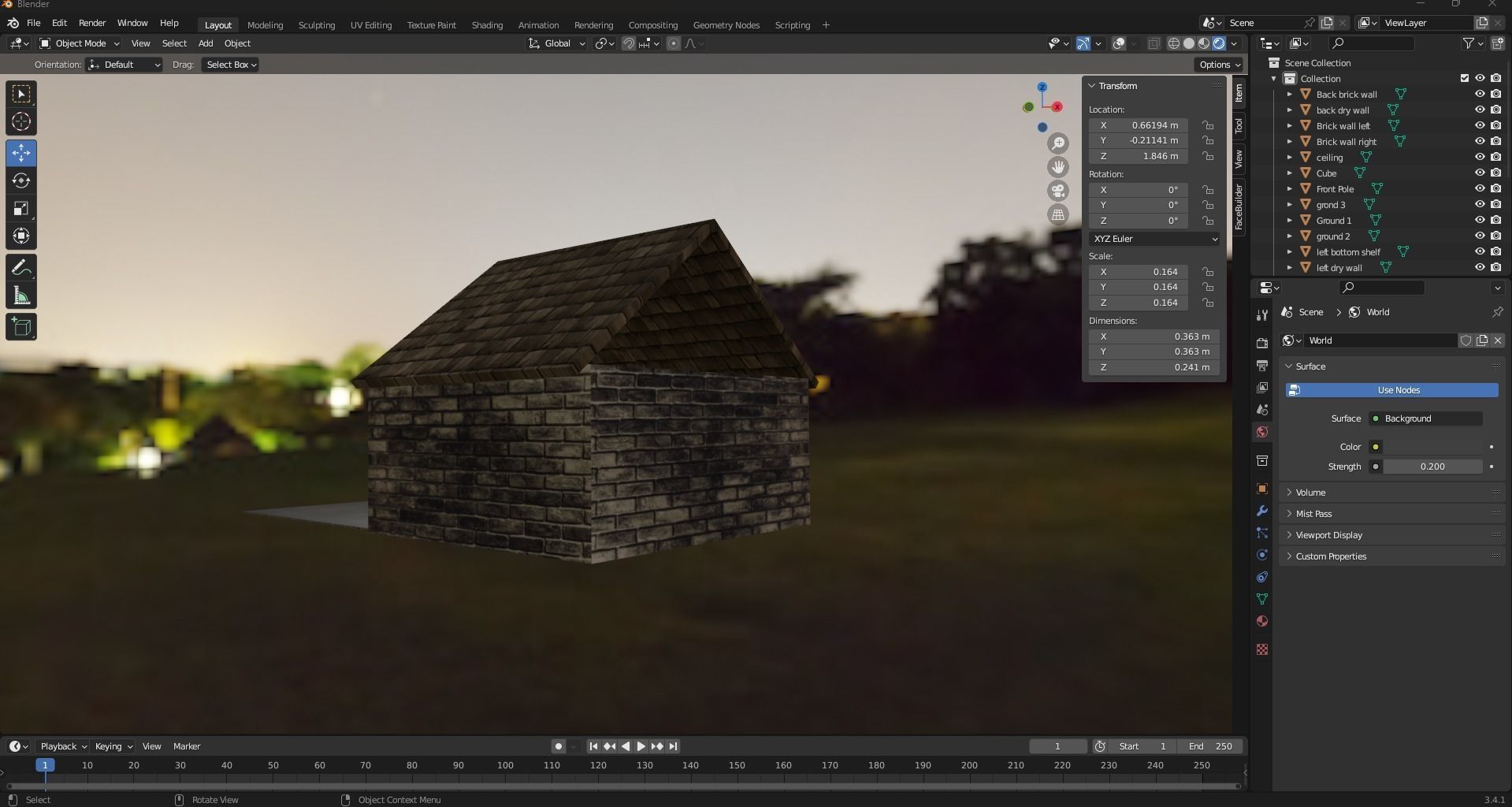
Task: Switch to rendered viewport shading
Action: coord(1219,43)
